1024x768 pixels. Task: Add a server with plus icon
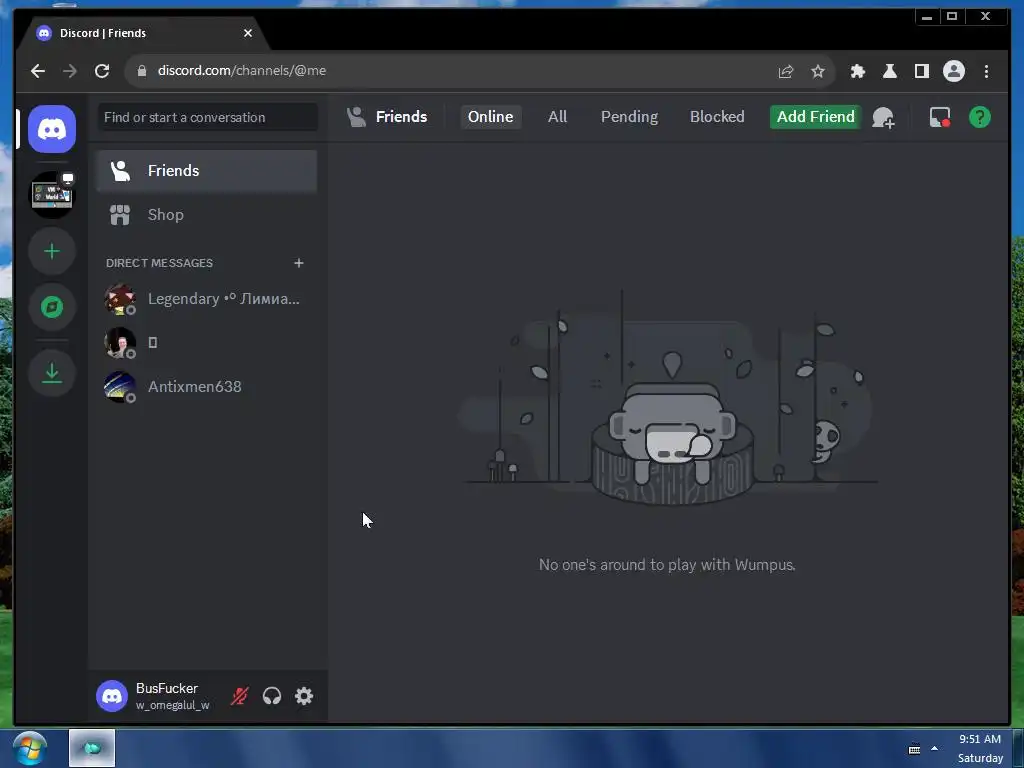pos(52,251)
